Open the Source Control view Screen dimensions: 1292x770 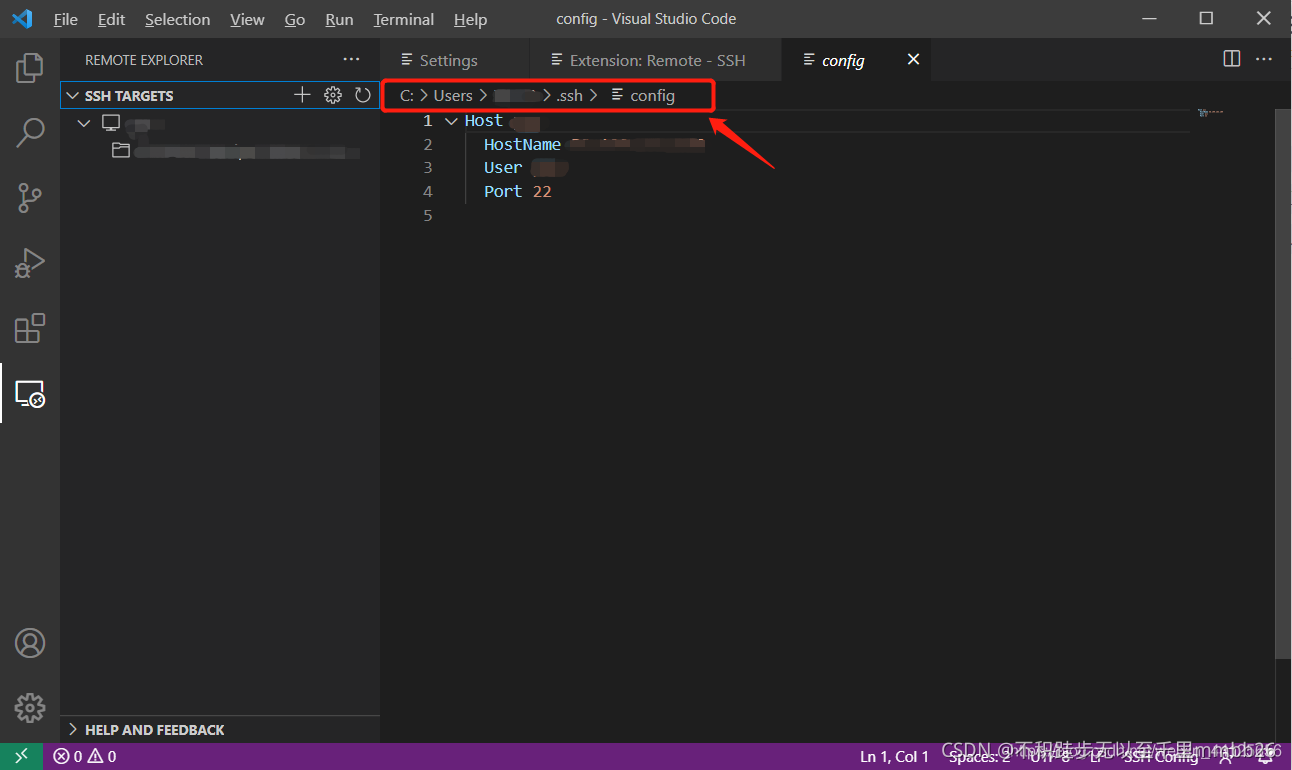[x=30, y=198]
